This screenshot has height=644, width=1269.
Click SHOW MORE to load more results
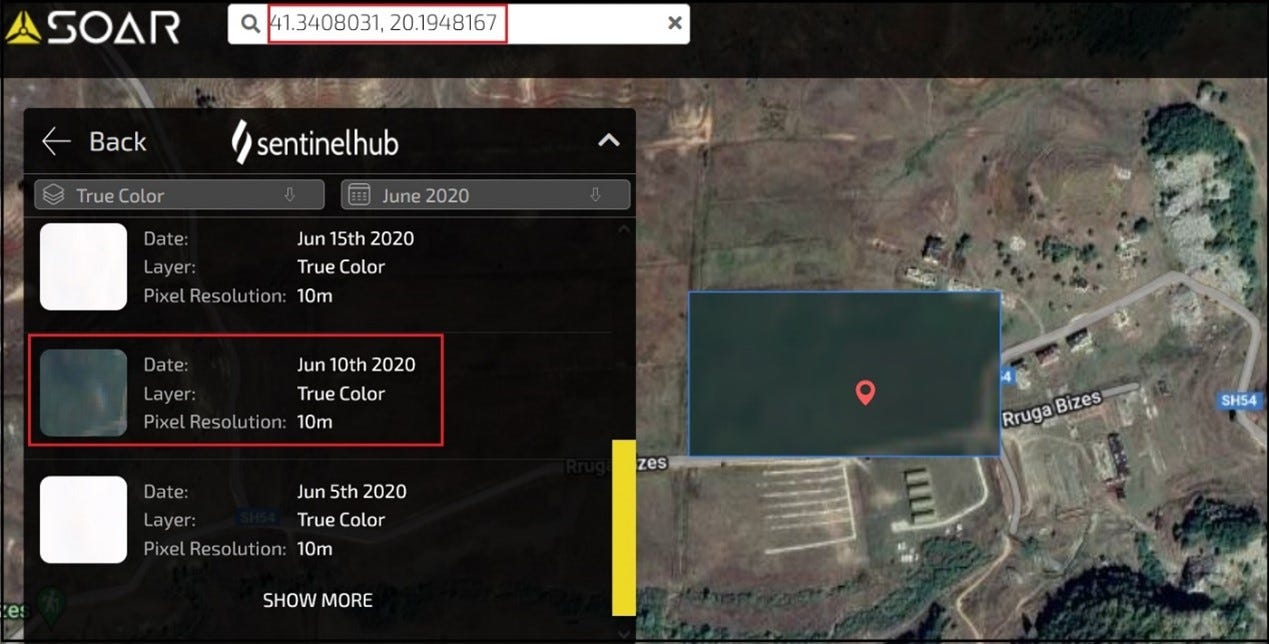[x=318, y=600]
